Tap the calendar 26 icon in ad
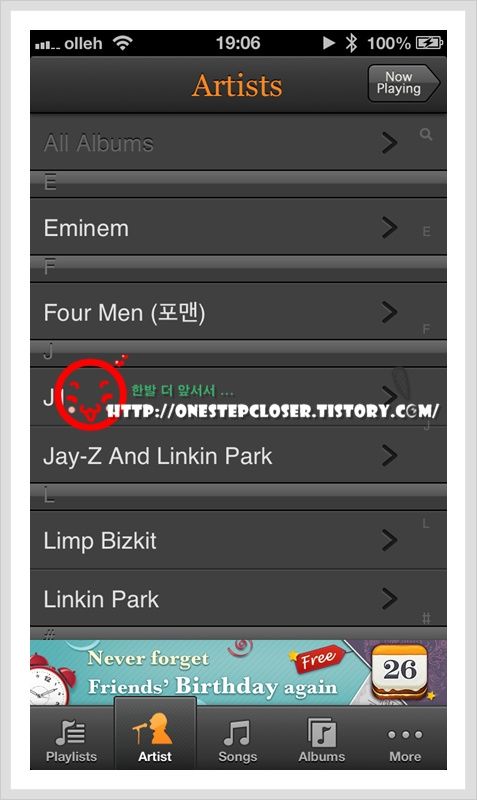The height and width of the screenshot is (800, 477). [x=400, y=672]
